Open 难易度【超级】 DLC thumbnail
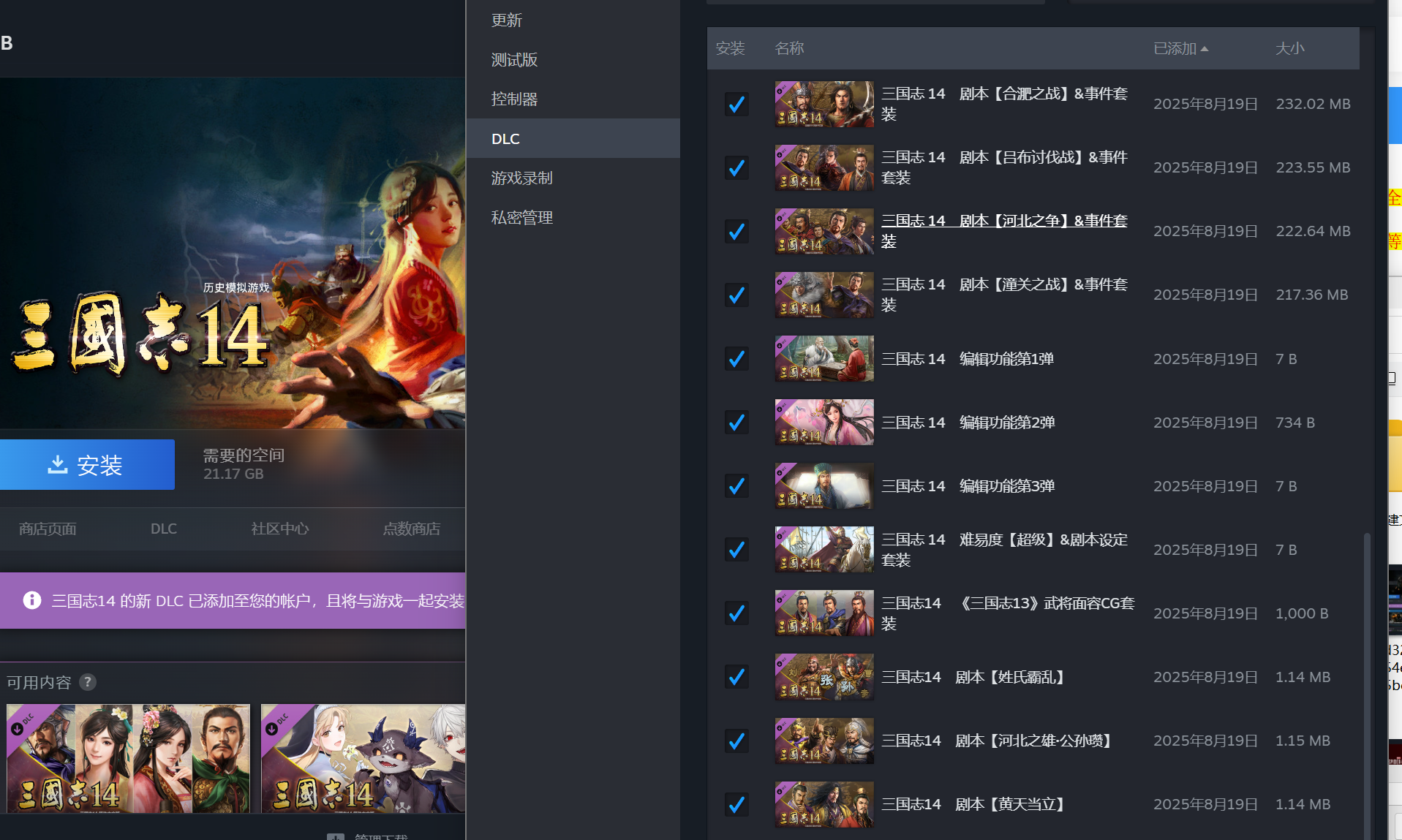The height and width of the screenshot is (840, 1402). pyautogui.click(x=824, y=549)
